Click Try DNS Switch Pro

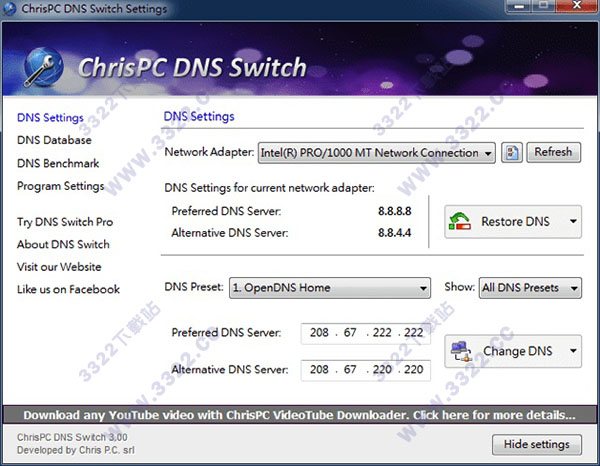pos(65,222)
